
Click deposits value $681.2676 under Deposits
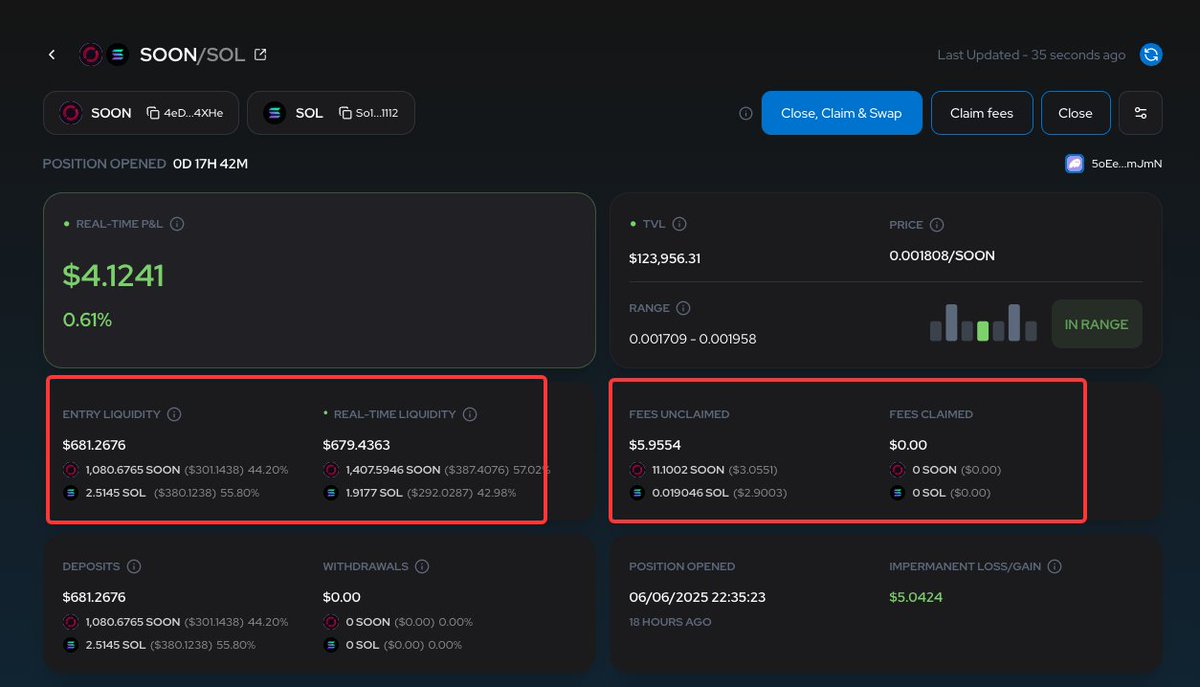(x=94, y=597)
